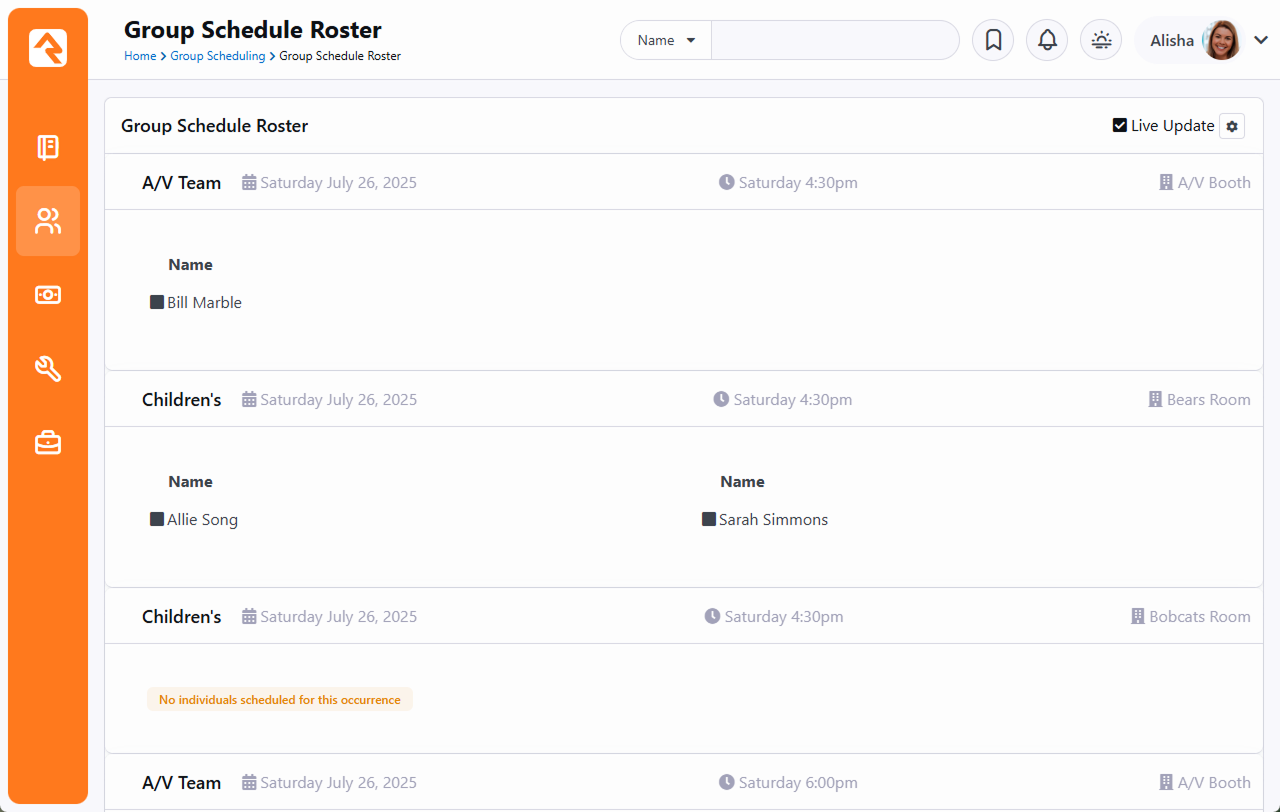1280x812 pixels.
Task: Expand the Alisha user menu chevron
Action: point(1261,41)
